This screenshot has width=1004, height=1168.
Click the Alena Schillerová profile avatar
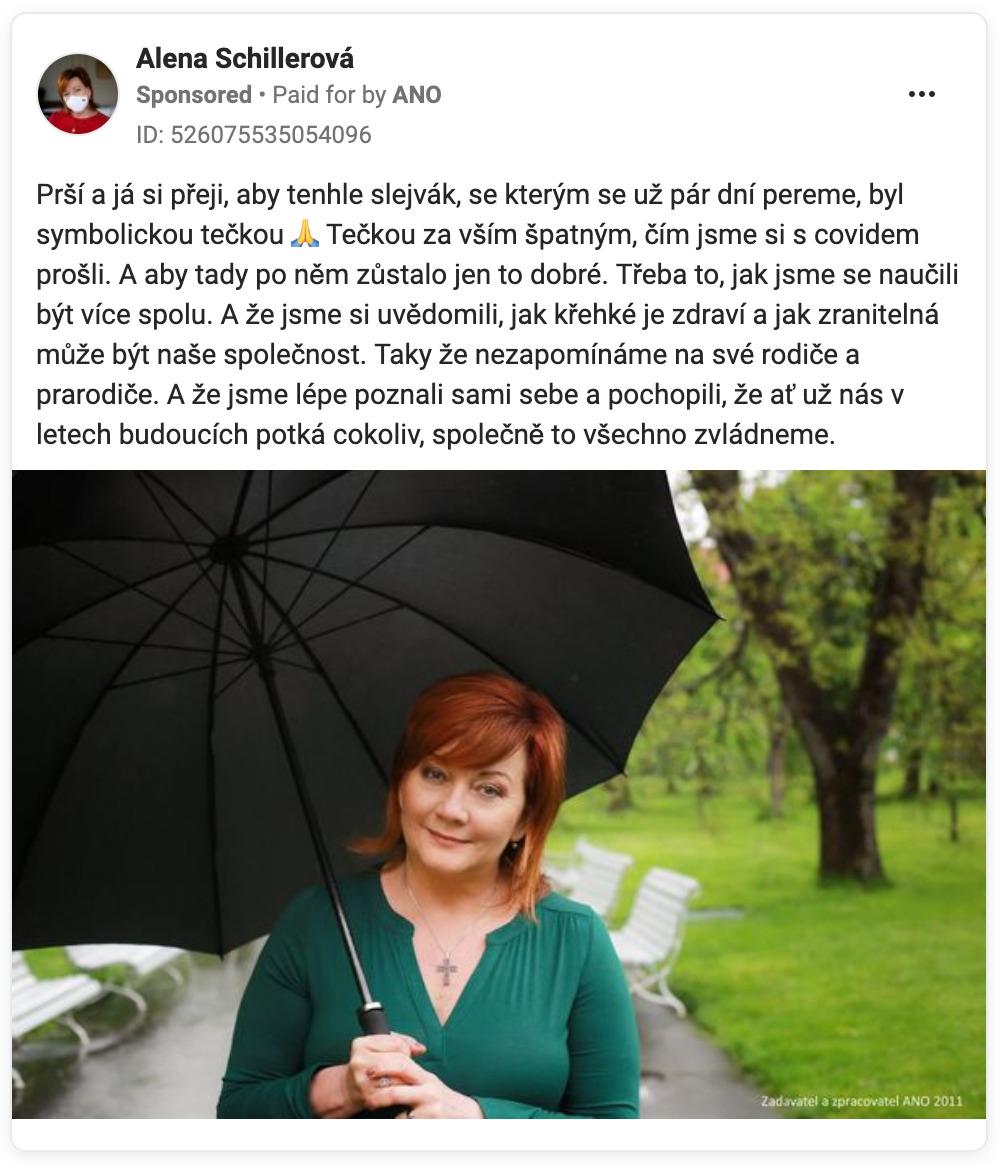point(78,94)
